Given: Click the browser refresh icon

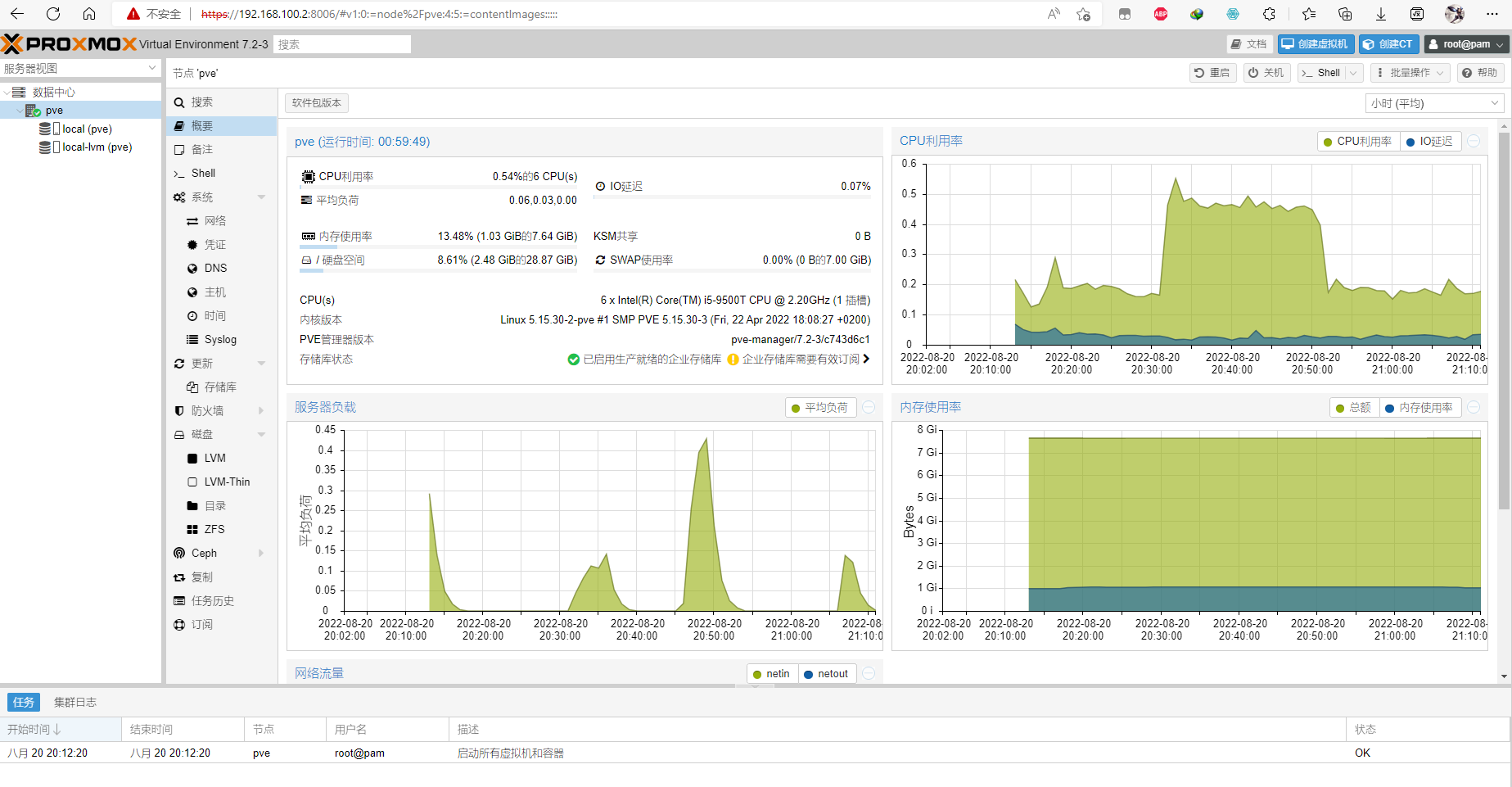Looking at the screenshot, I should [x=53, y=14].
